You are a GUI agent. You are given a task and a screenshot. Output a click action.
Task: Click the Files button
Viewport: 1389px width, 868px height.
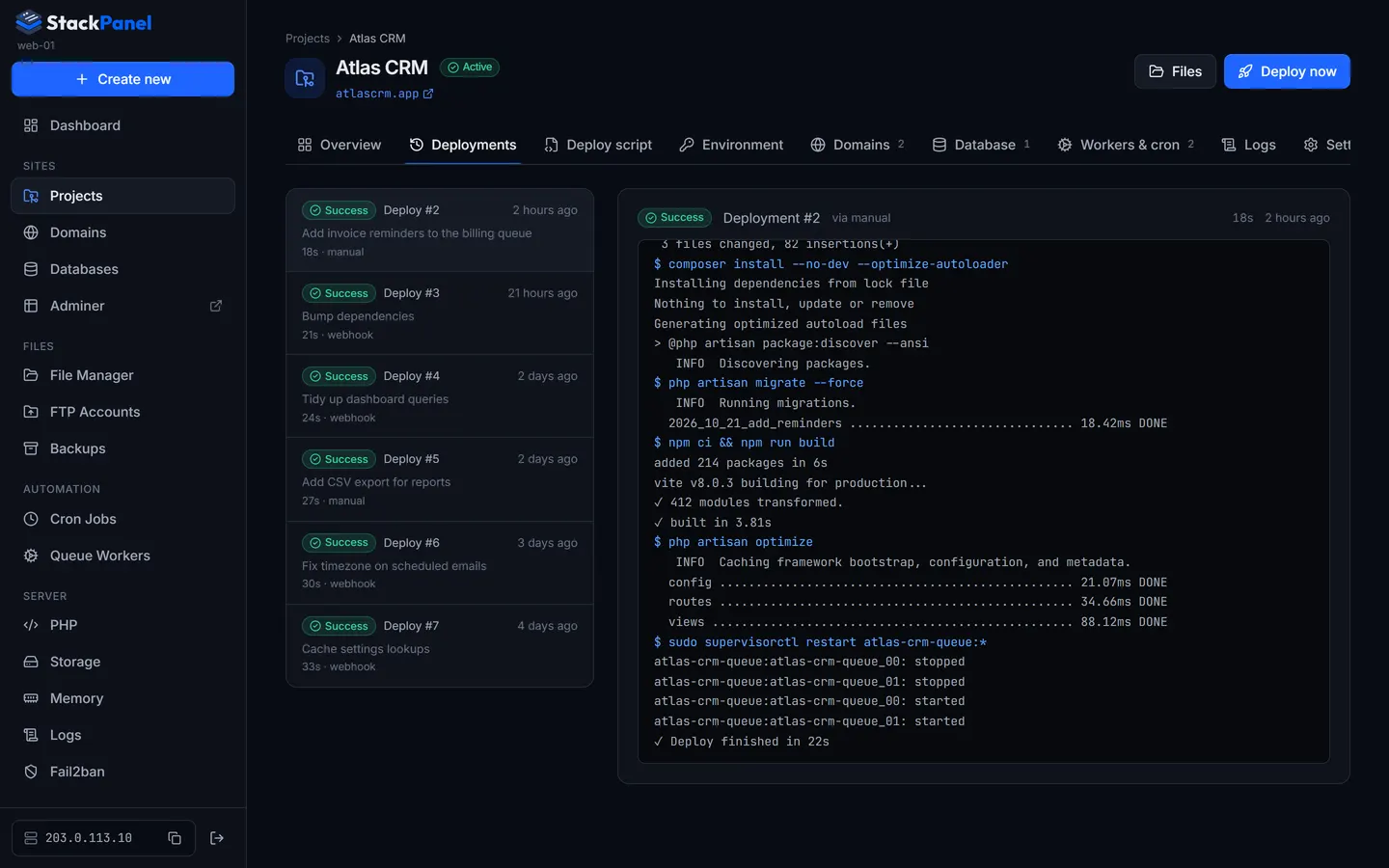tap(1175, 71)
